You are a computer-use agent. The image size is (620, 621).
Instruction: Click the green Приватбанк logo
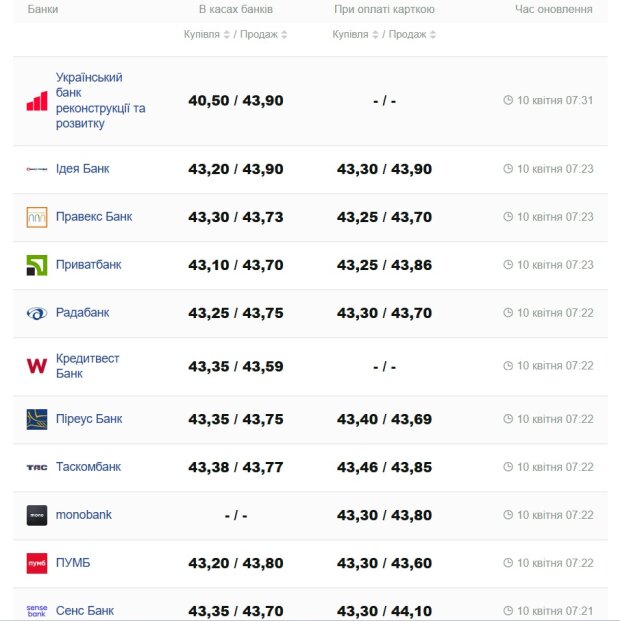pos(37,265)
